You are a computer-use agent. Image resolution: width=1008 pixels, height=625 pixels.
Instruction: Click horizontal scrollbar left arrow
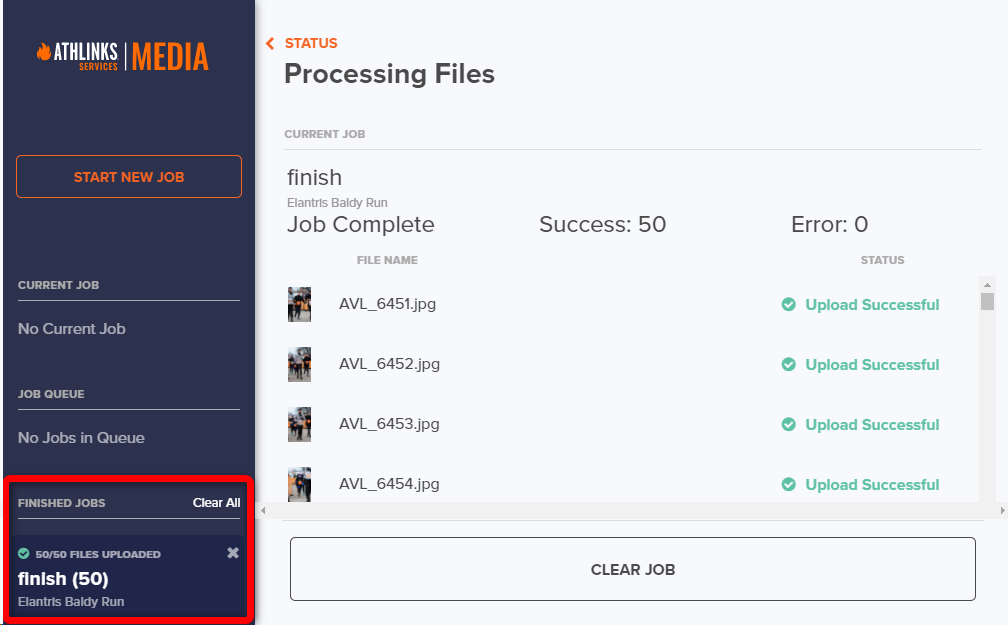[264, 510]
